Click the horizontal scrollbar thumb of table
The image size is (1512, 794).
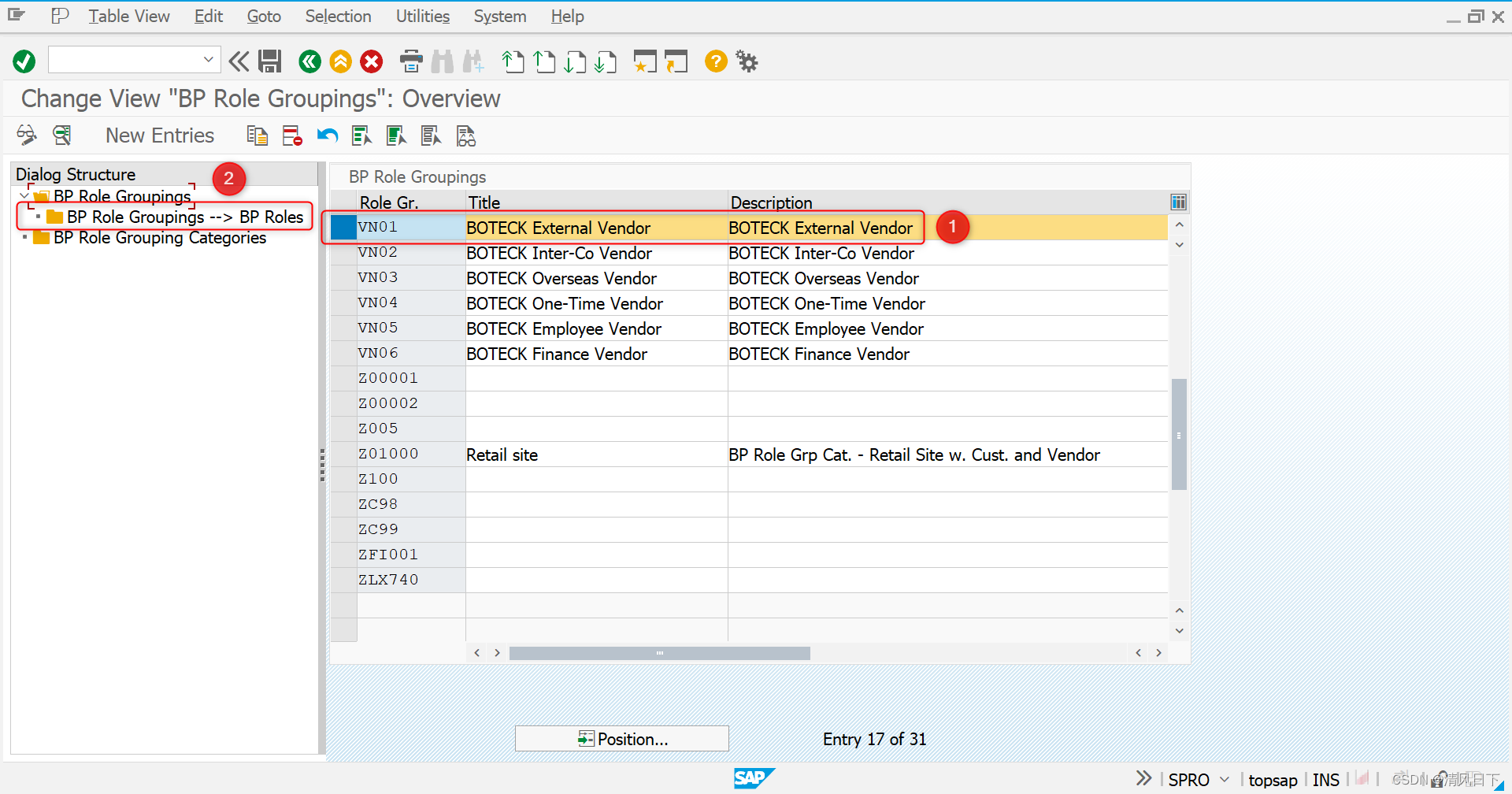pyautogui.click(x=660, y=653)
